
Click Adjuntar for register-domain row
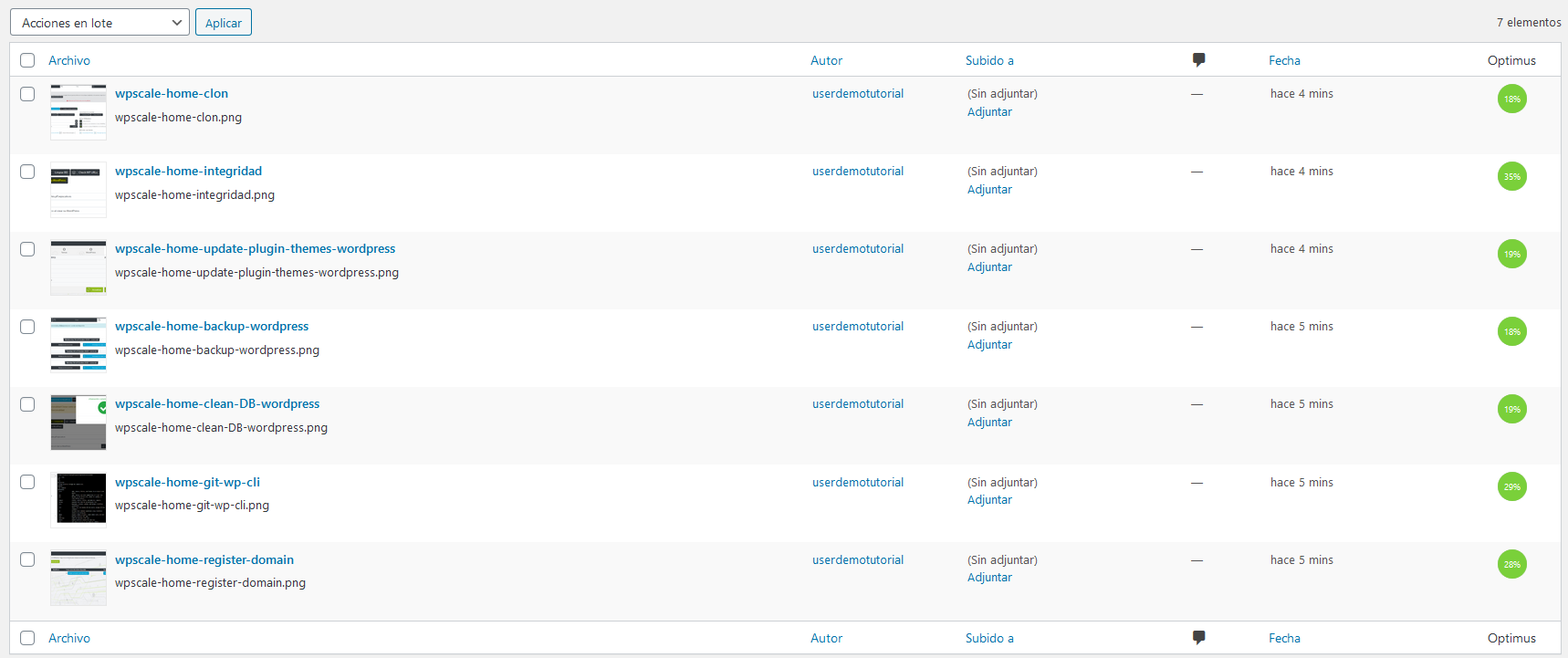(989, 577)
